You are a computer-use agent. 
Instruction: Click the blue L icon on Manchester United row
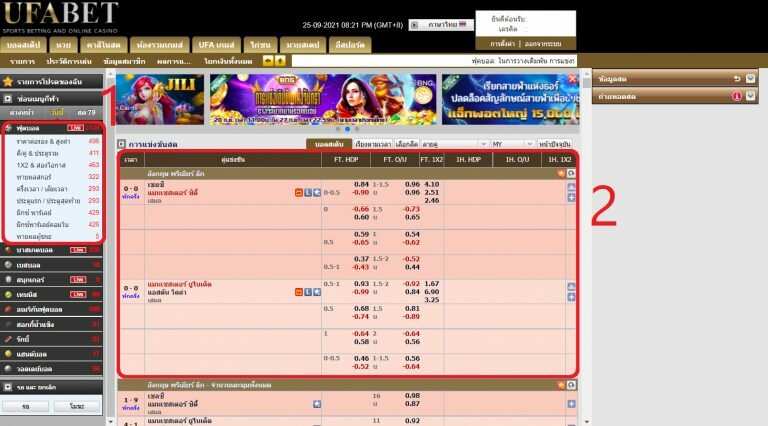(308, 292)
